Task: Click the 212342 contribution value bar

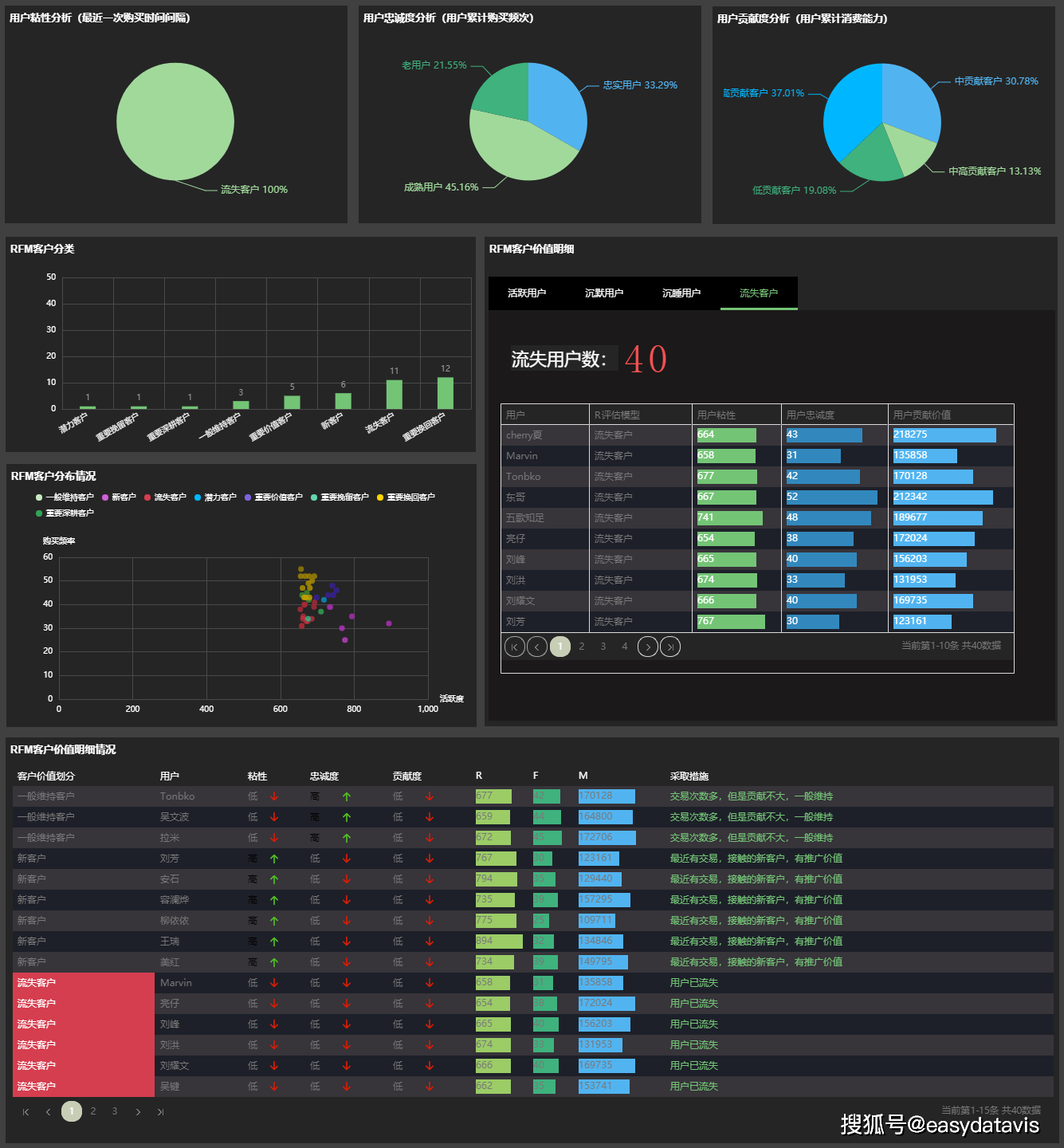Action: [943, 497]
